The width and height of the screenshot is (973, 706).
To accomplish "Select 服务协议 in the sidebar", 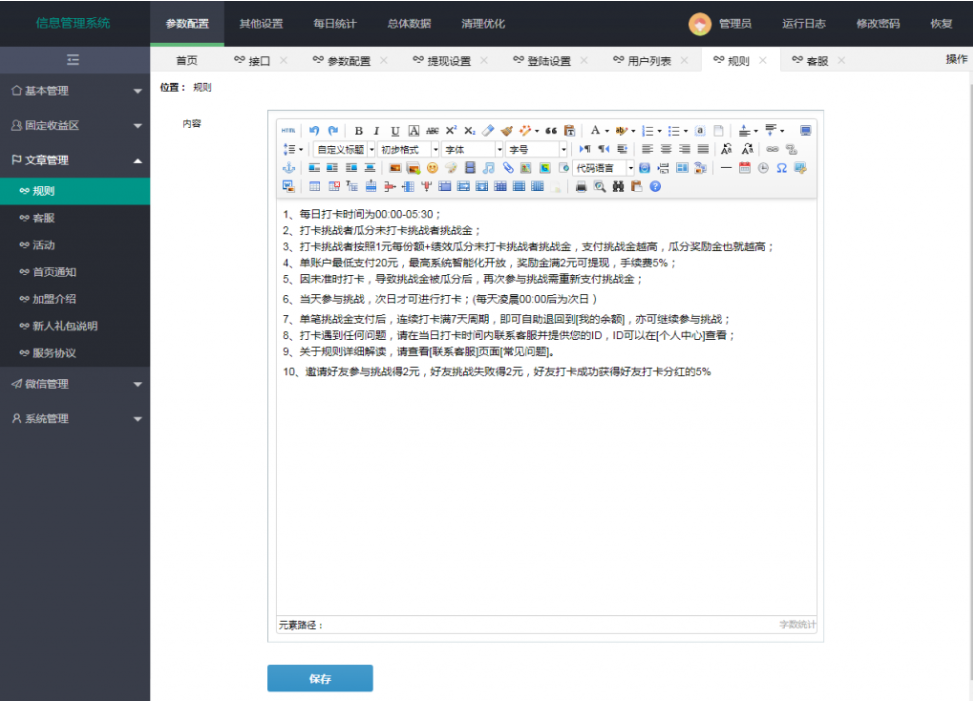I will click(54, 353).
